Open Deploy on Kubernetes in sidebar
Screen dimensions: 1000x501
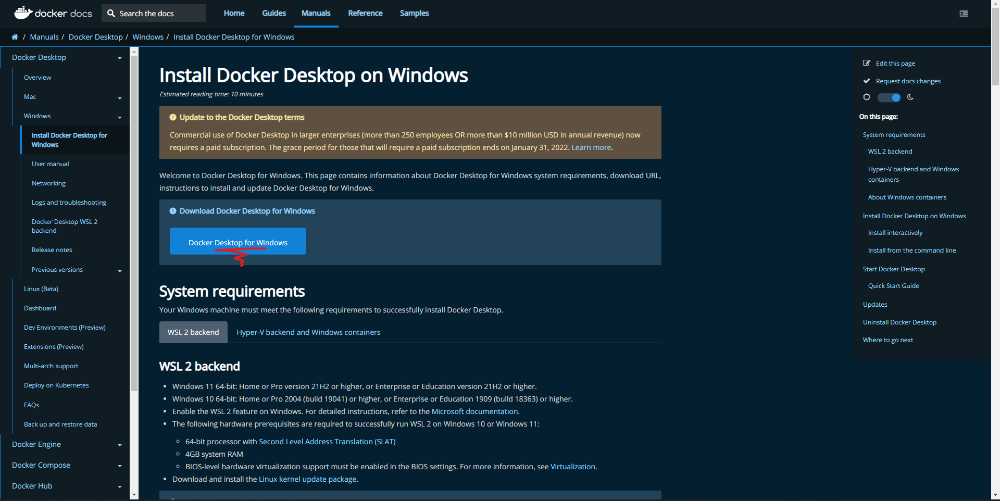[56, 386]
